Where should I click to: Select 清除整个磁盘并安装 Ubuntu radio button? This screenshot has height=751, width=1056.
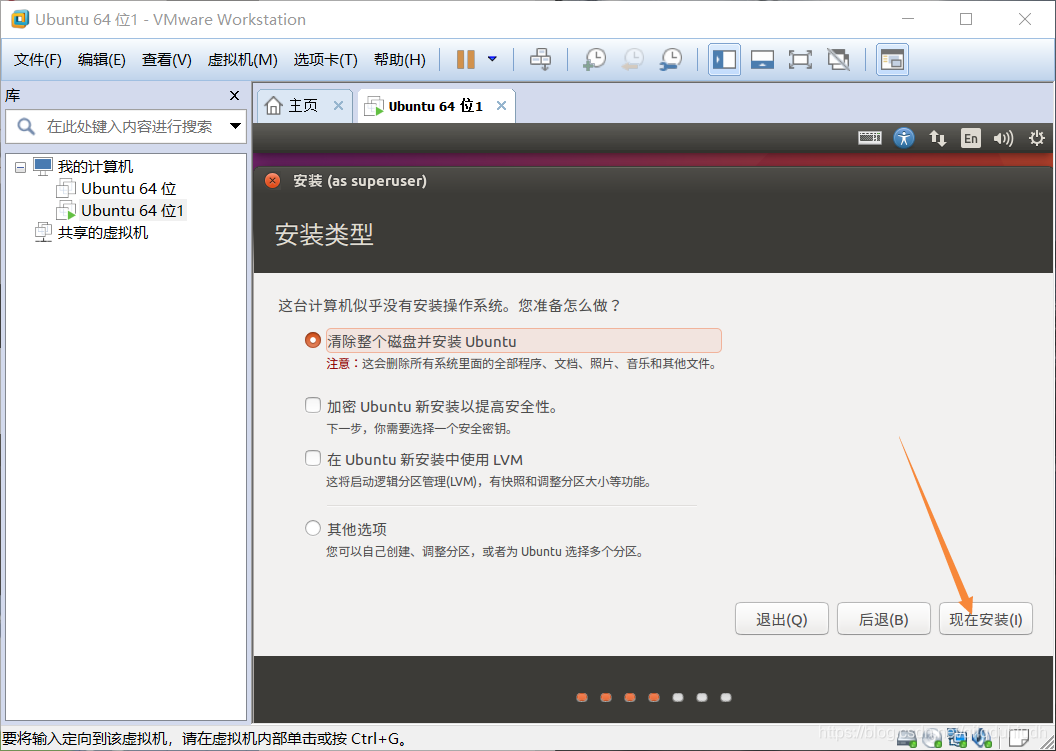[312, 340]
